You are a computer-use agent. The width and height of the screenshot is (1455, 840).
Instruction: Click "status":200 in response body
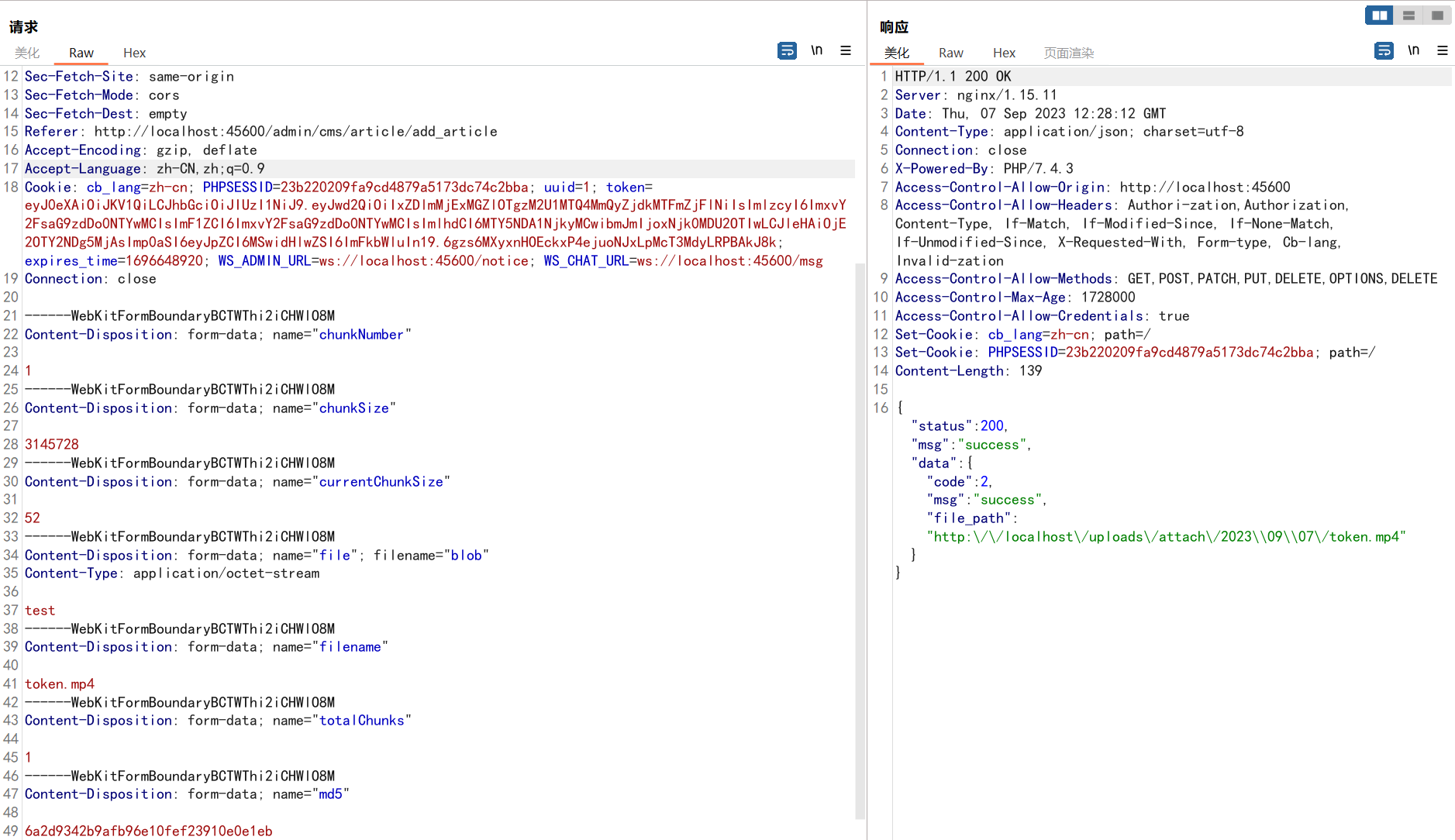point(959,426)
